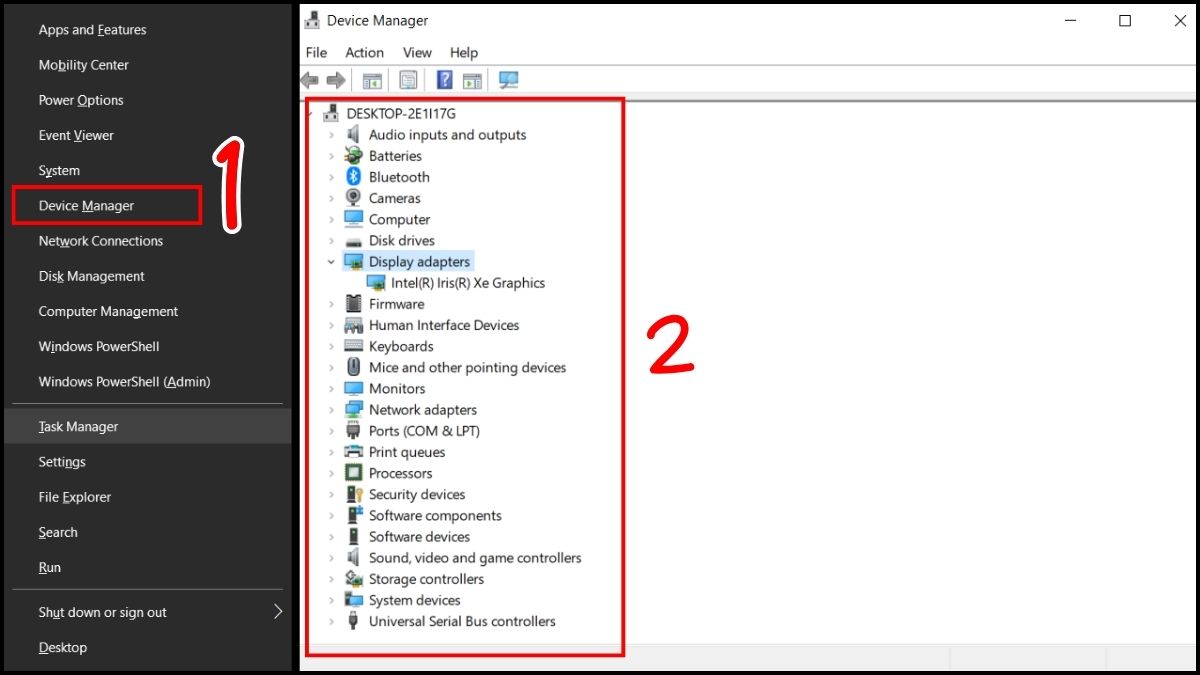This screenshot has height=675, width=1200.
Task: Toggle the console tree toolbar icon
Action: coord(372,80)
